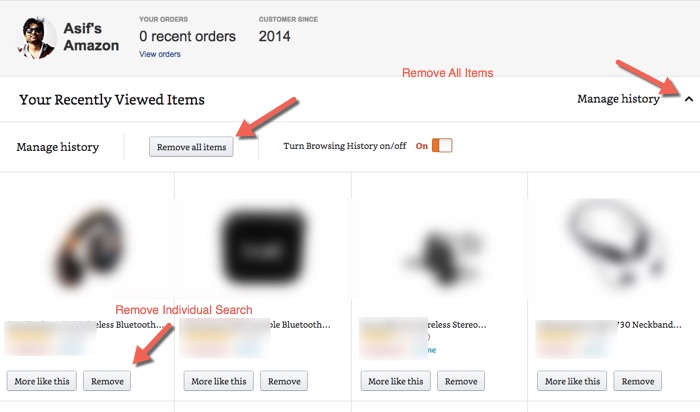Image resolution: width=700 pixels, height=412 pixels.
Task: Click the Manage history expander label
Action: tap(618, 99)
